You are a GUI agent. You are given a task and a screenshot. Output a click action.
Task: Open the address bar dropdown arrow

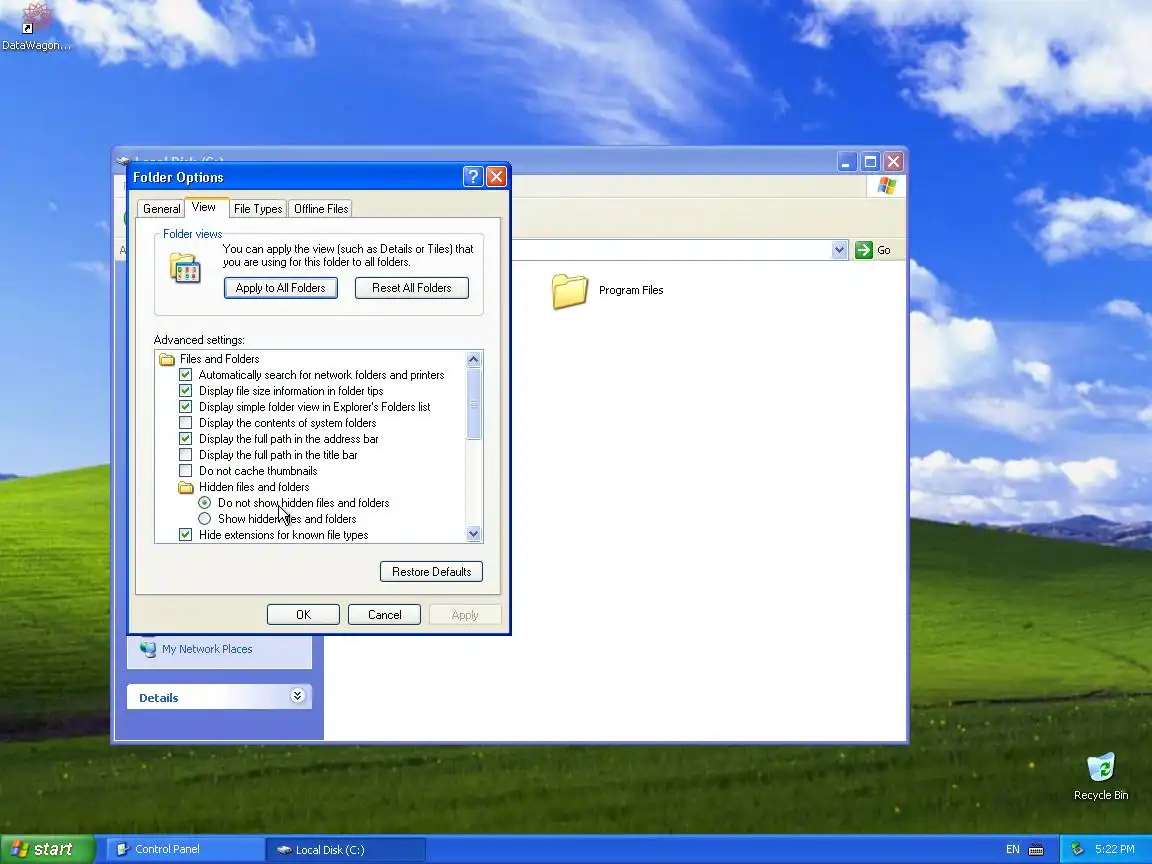(839, 250)
